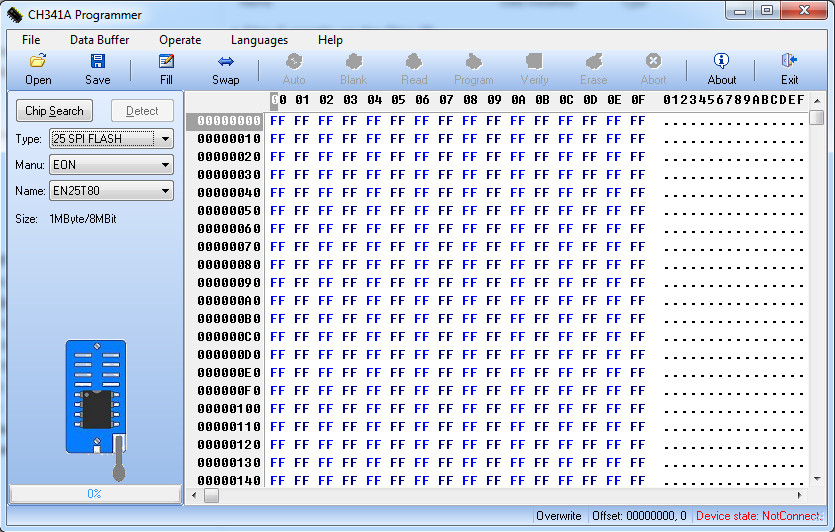The width and height of the screenshot is (835, 532).
Task: Click the 0% progress bar
Action: coord(95,494)
